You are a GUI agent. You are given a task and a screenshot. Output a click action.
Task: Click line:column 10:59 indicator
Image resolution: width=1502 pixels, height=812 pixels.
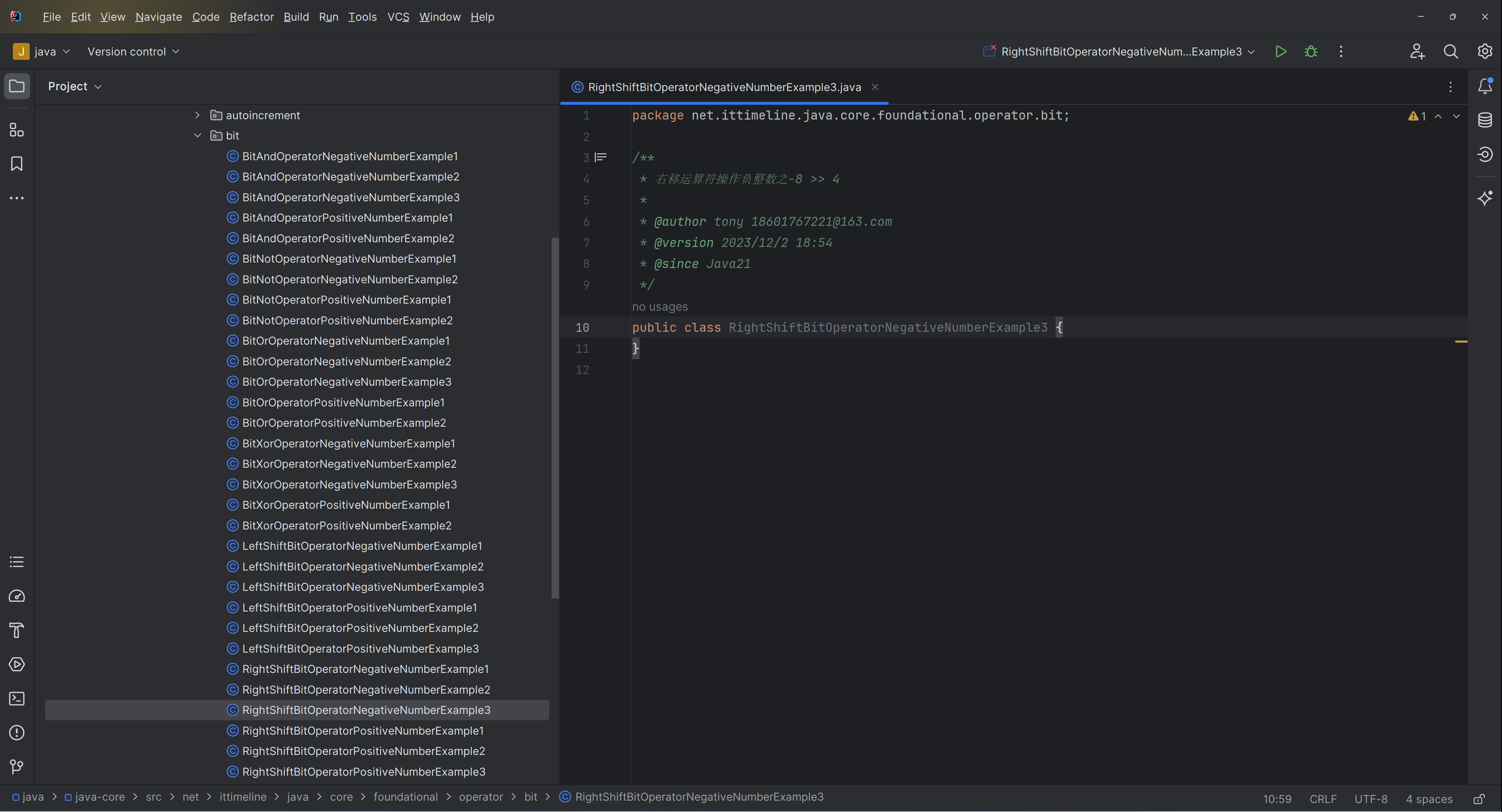tap(1277, 799)
